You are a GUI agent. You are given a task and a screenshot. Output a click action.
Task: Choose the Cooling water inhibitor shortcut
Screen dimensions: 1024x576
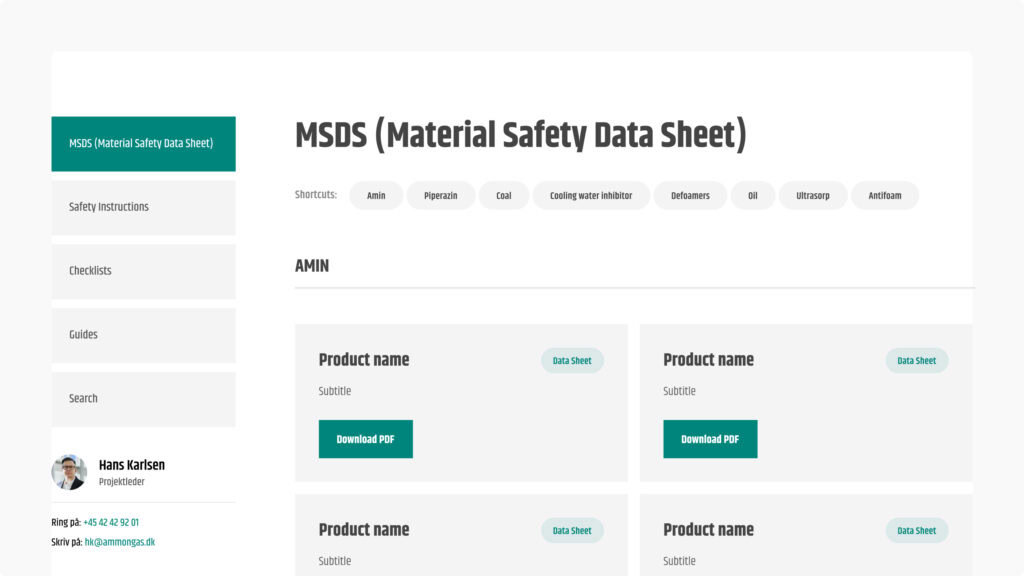[x=591, y=196]
